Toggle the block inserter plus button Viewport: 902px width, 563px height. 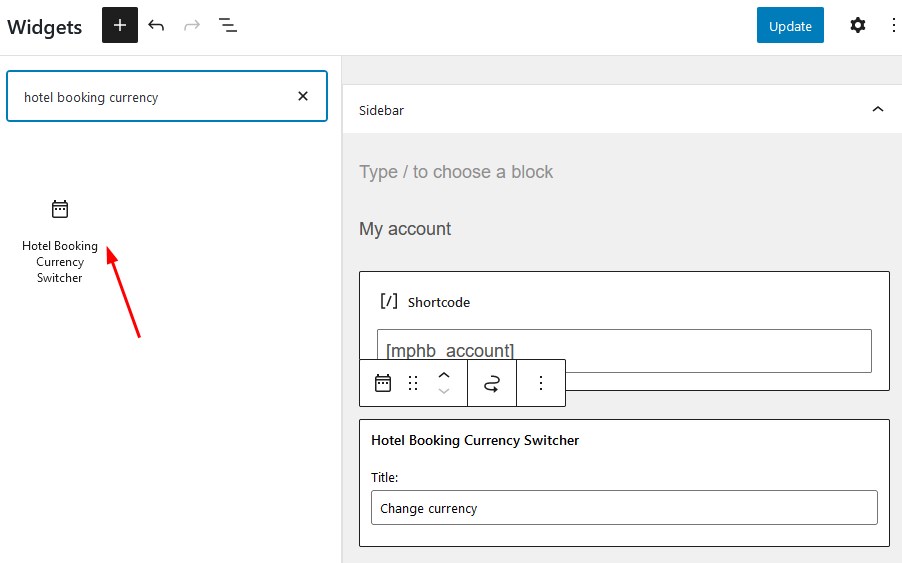[120, 25]
